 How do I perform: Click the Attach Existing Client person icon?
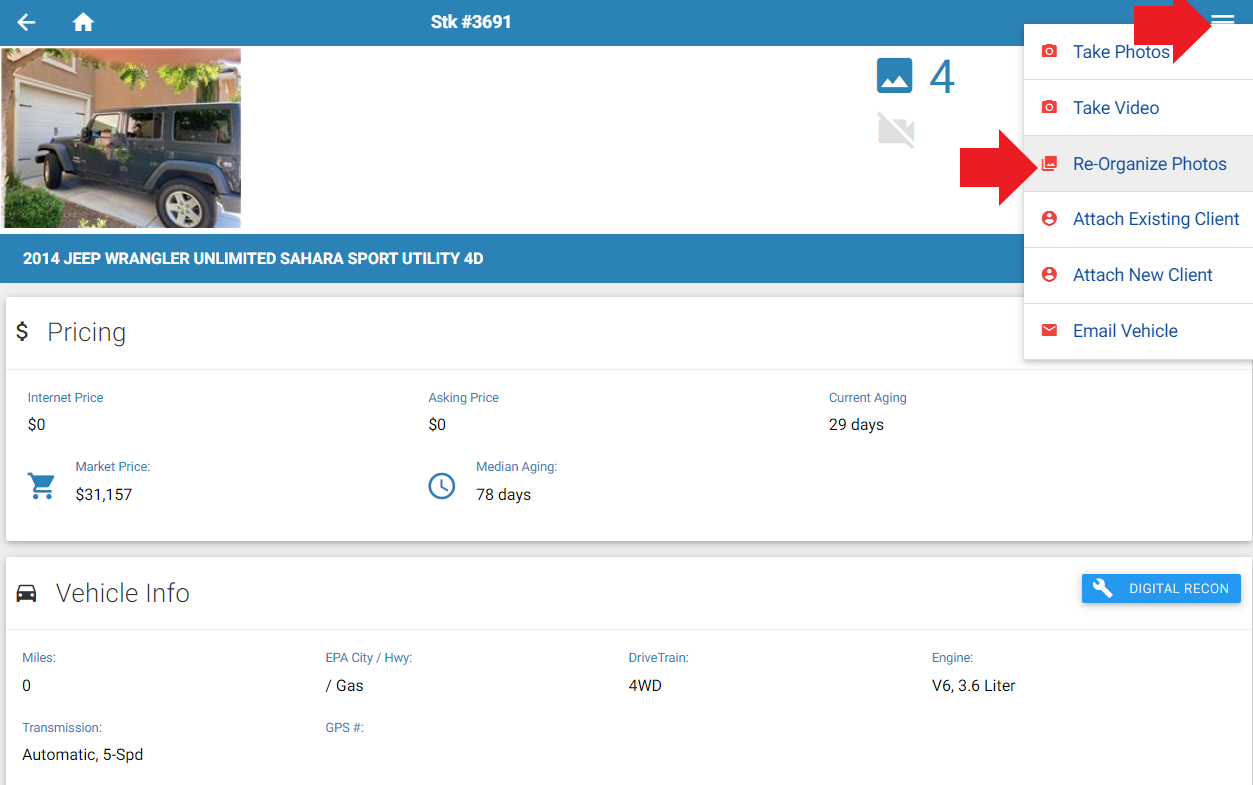tap(1049, 218)
